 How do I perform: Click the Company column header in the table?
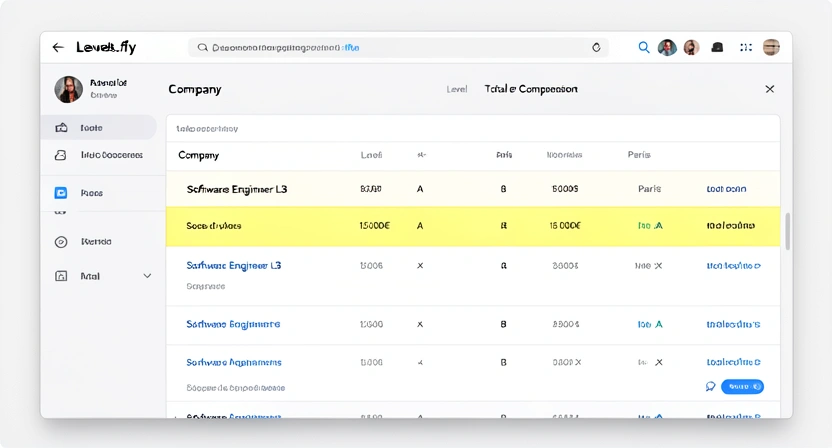tap(198, 155)
